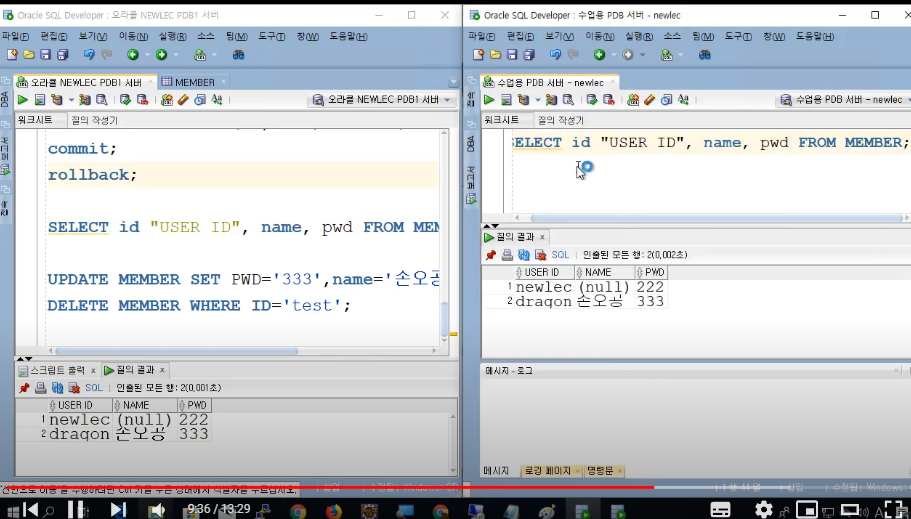Click print icon in left query result toolbar
This screenshot has width=911, height=519.
tap(41, 388)
